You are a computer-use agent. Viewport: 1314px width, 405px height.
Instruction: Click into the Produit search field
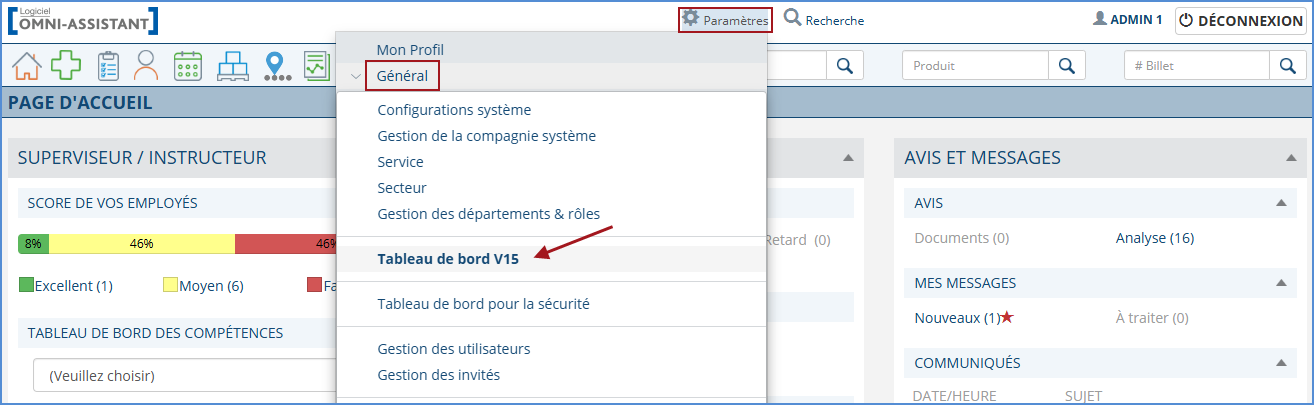pyautogui.click(x=975, y=66)
